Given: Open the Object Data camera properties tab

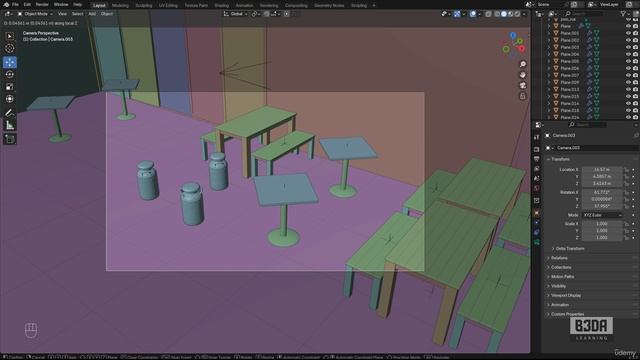Looking at the screenshot, I should point(537,242).
